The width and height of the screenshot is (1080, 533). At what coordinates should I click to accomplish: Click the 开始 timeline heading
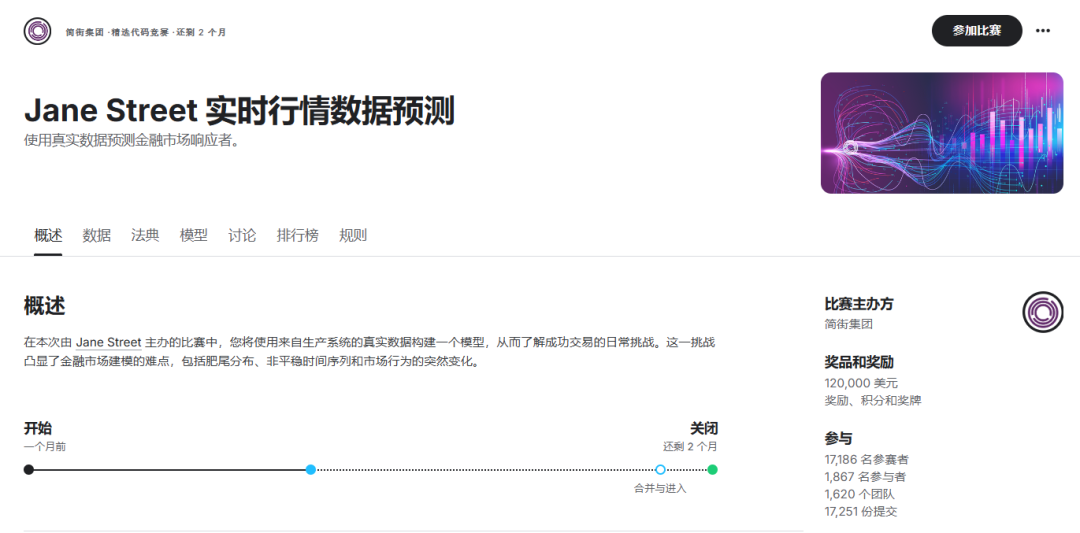coord(38,428)
